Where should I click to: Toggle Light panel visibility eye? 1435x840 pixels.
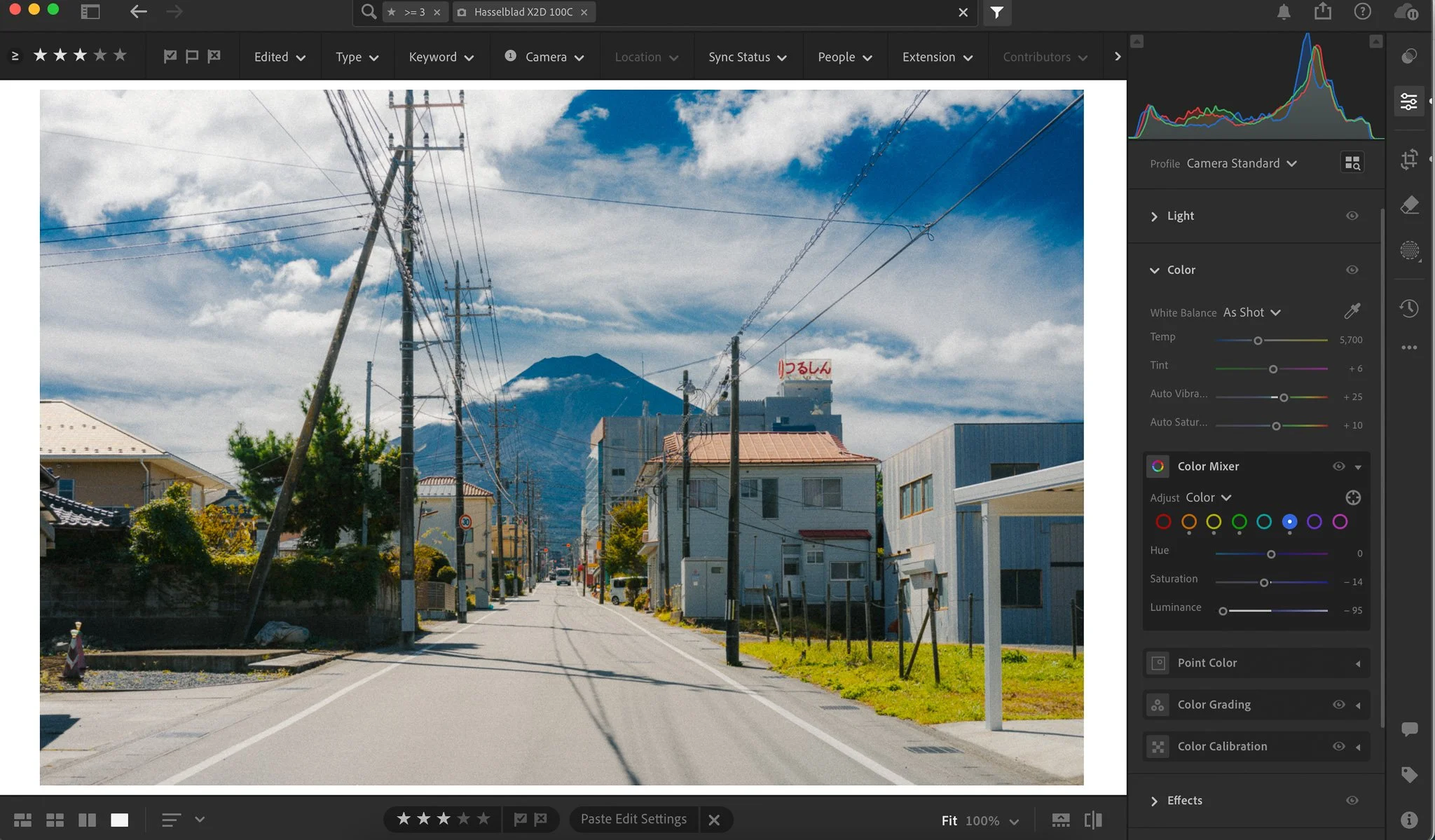click(1352, 216)
